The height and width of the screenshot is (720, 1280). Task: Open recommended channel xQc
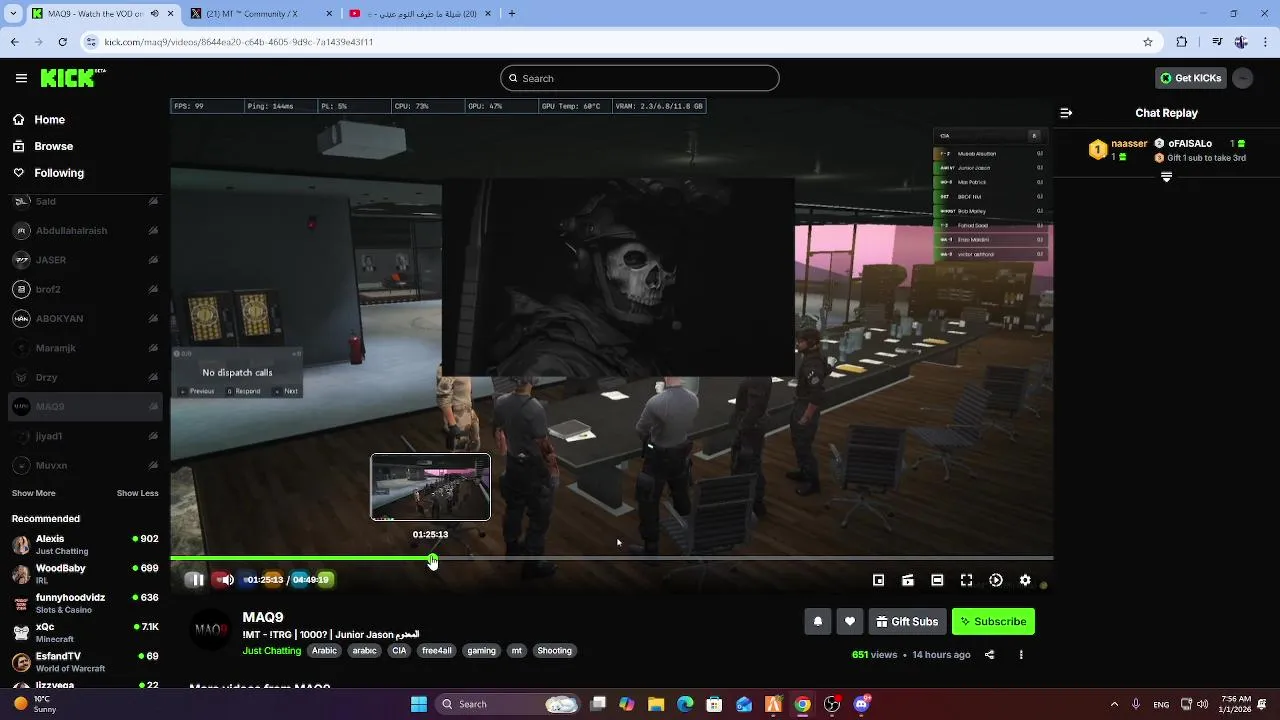[x=85, y=632]
